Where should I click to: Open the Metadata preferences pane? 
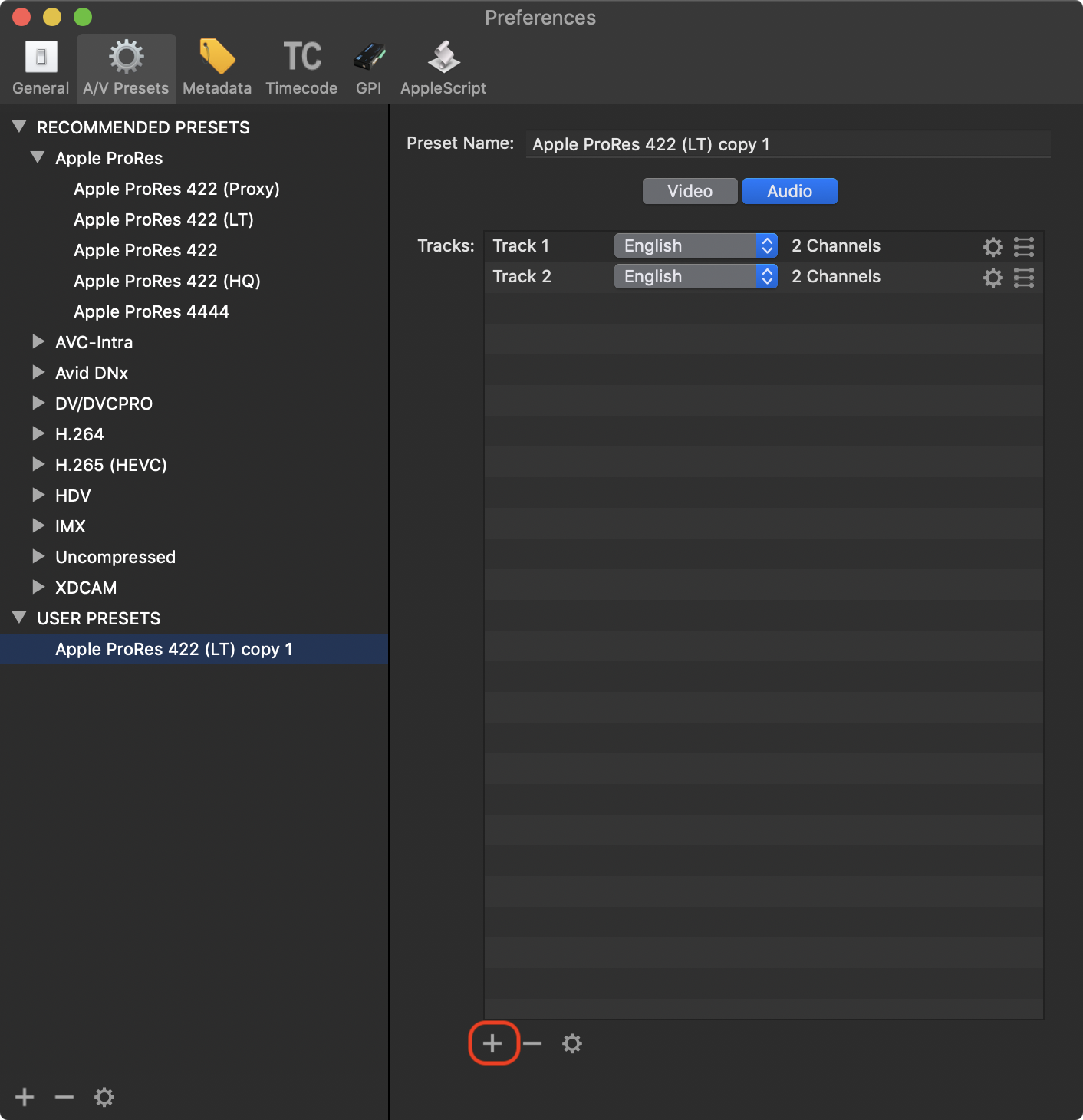coord(217,68)
